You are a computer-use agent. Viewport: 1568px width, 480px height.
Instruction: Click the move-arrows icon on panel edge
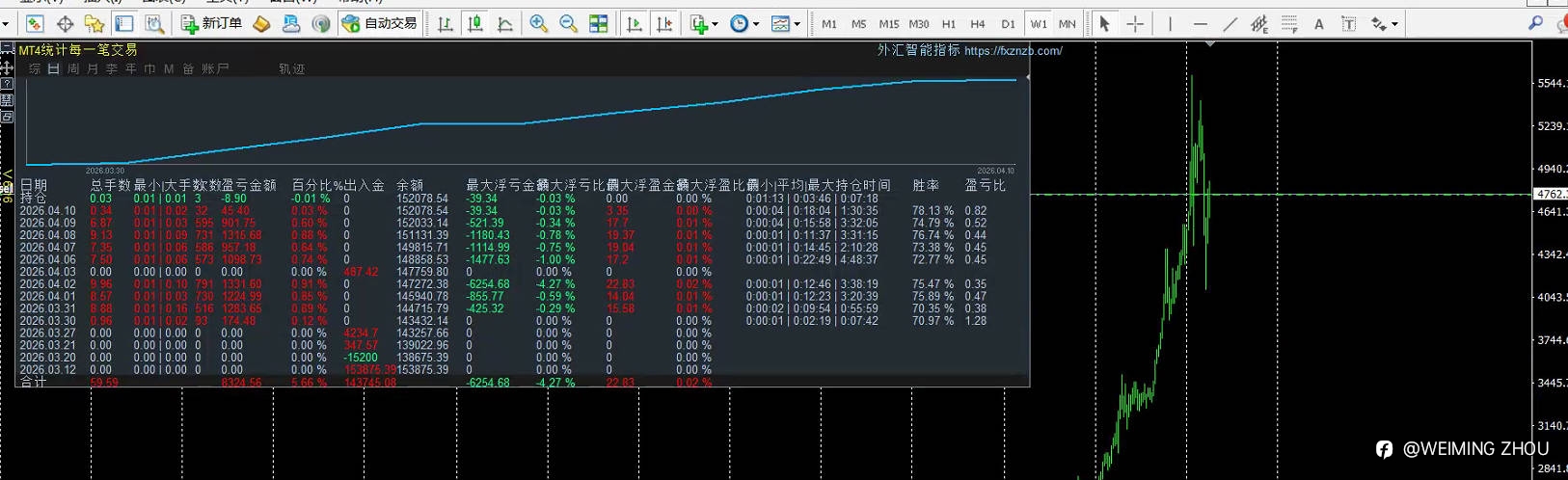point(7,68)
